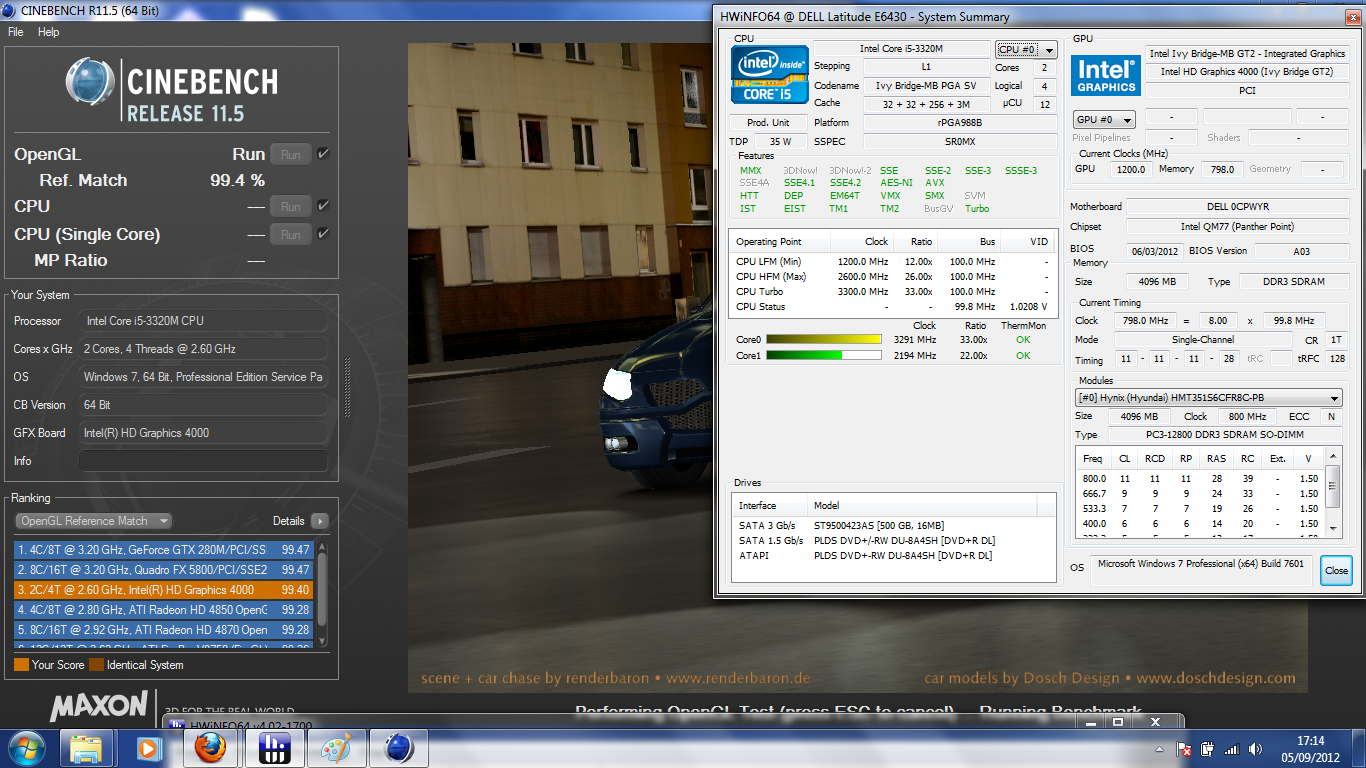
Task: Expand the Hynix memory module dropdown
Action: pos(1209,398)
